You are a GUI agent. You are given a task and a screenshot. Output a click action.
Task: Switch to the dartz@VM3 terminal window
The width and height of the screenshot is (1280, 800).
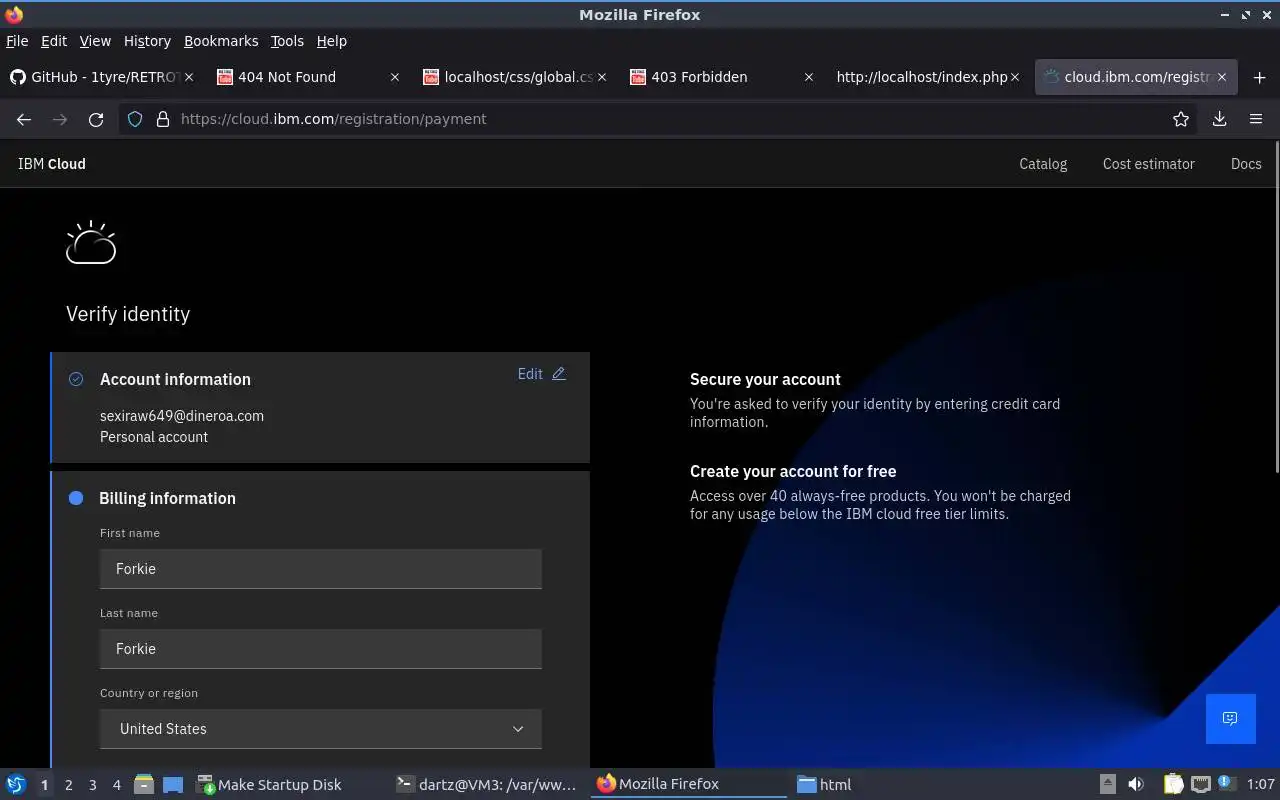[487, 784]
